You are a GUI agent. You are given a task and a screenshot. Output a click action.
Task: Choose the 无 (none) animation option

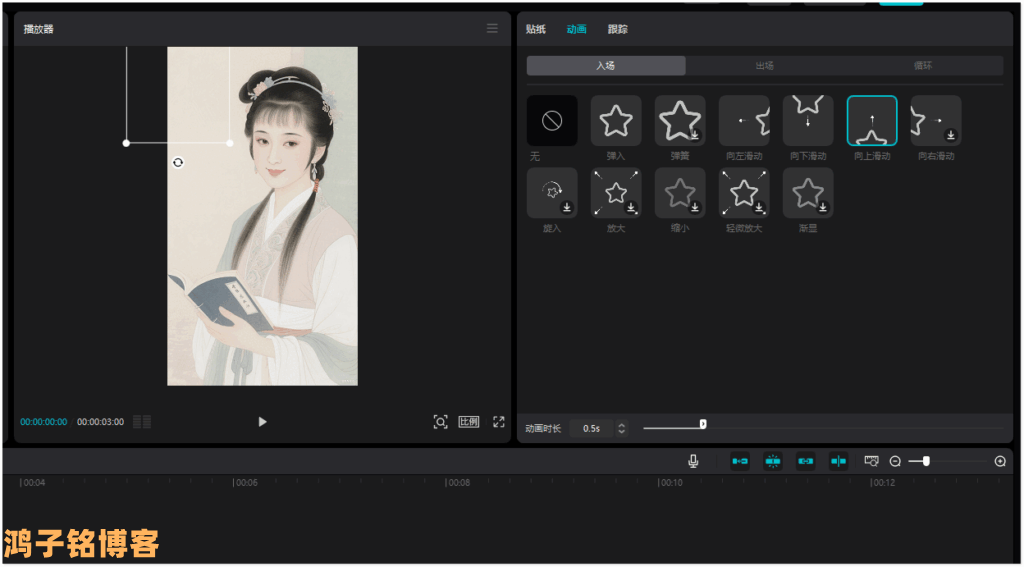pos(552,121)
